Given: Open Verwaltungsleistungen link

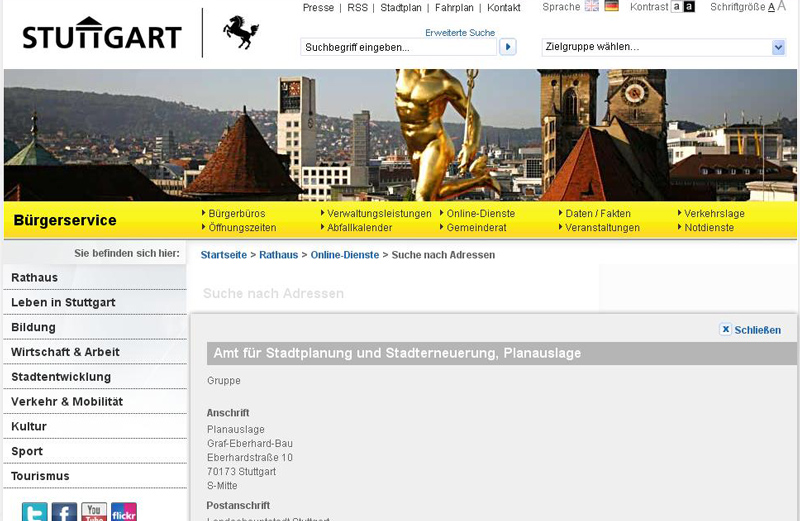Looking at the screenshot, I should [x=379, y=213].
